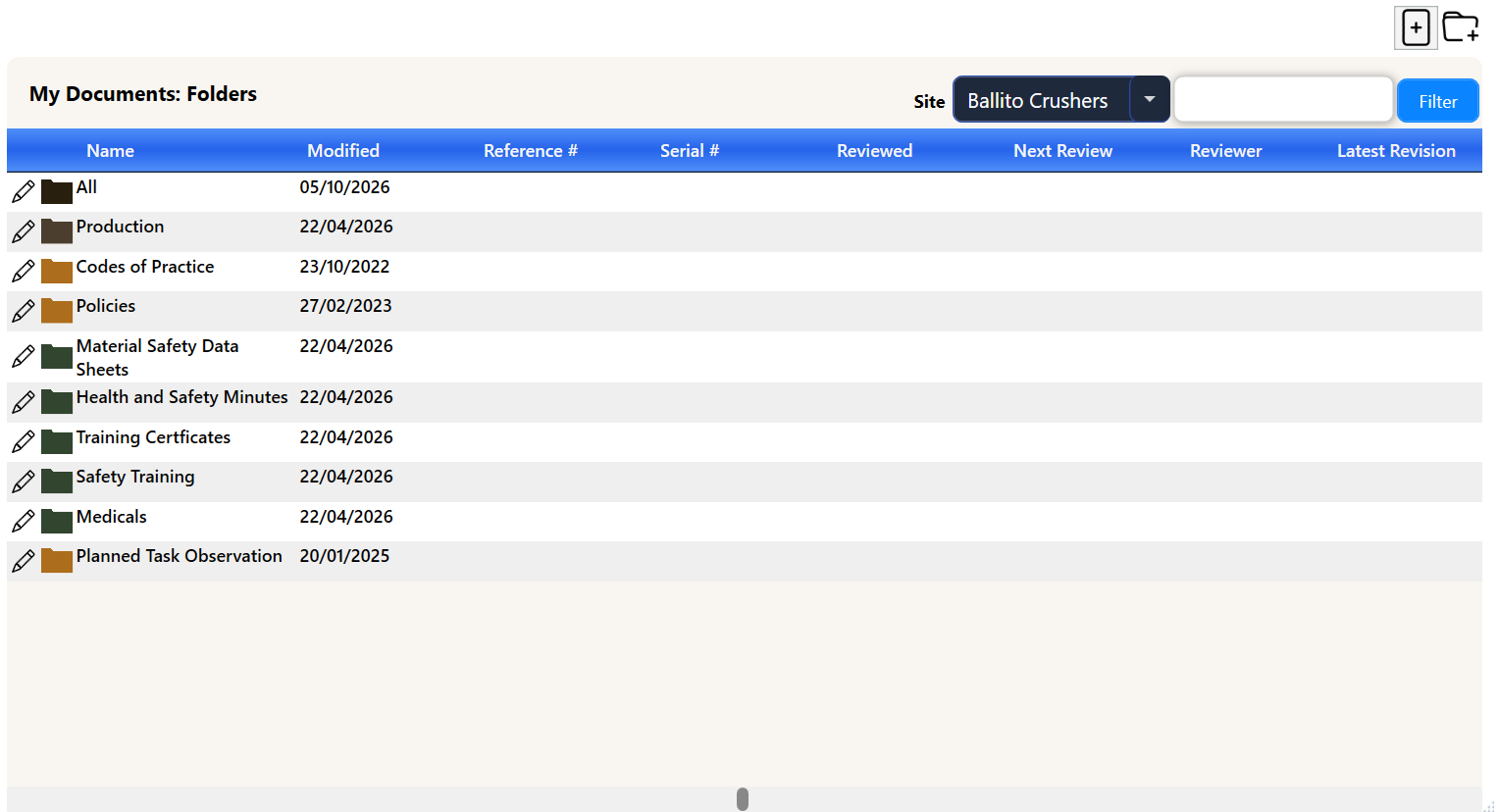Image resolution: width=1496 pixels, height=812 pixels.
Task: Open the Site dropdown showing Ballito Crushers
Action: click(x=1061, y=99)
